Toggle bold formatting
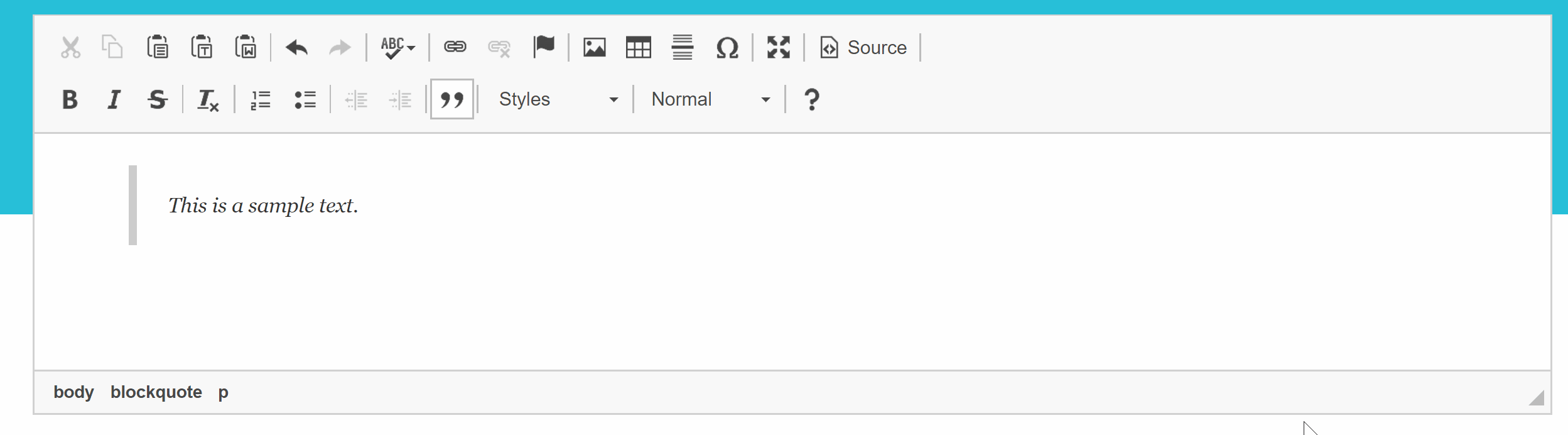The image size is (1568, 435). [70, 99]
